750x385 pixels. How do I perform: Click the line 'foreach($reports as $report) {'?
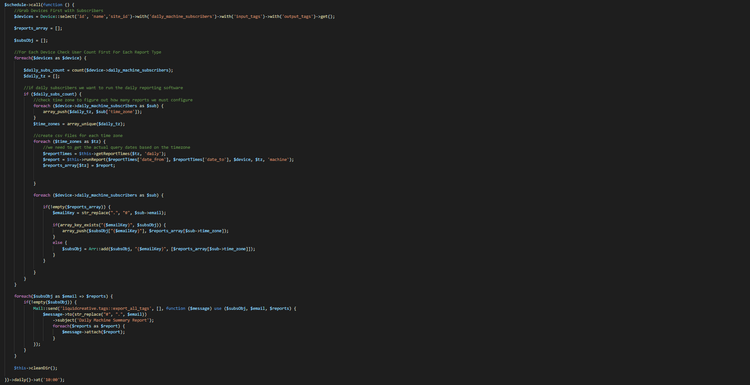(88, 326)
